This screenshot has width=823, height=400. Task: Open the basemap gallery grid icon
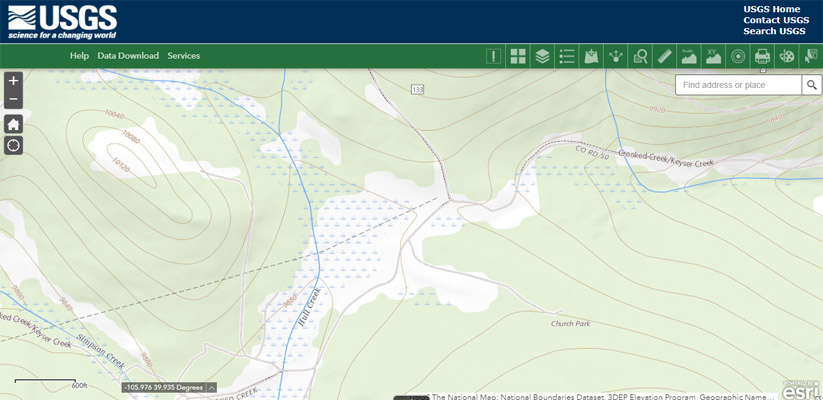coord(518,56)
